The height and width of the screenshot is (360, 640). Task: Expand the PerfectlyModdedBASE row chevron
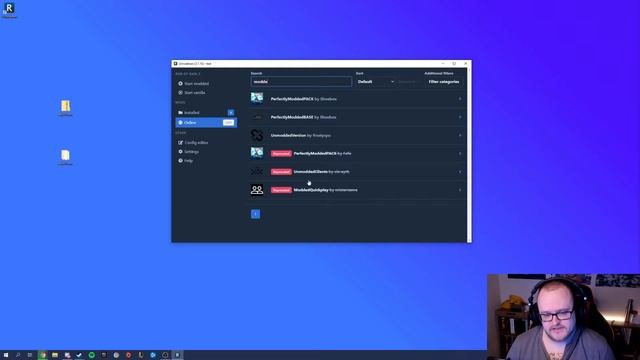point(460,117)
